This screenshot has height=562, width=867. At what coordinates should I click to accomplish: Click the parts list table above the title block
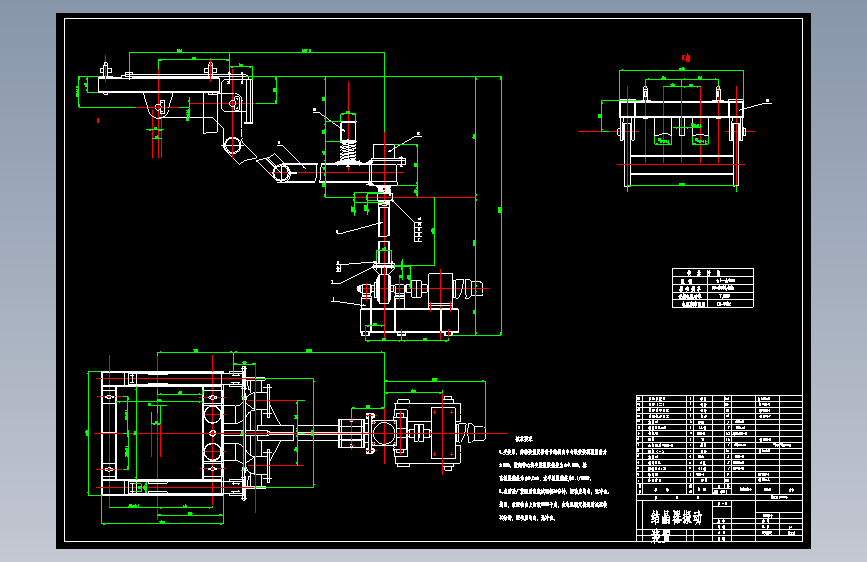point(719,445)
